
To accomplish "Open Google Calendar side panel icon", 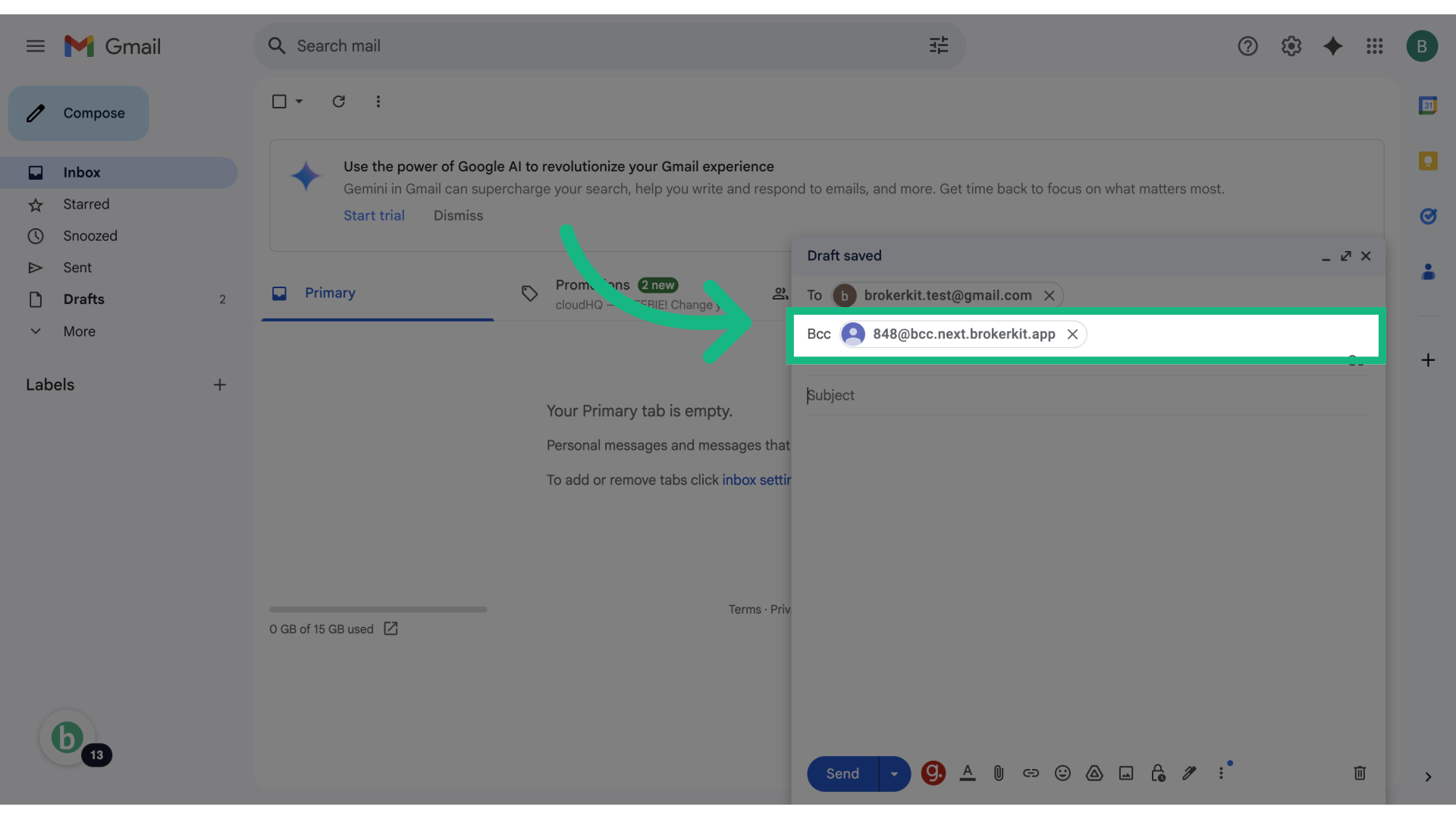I will click(1428, 105).
